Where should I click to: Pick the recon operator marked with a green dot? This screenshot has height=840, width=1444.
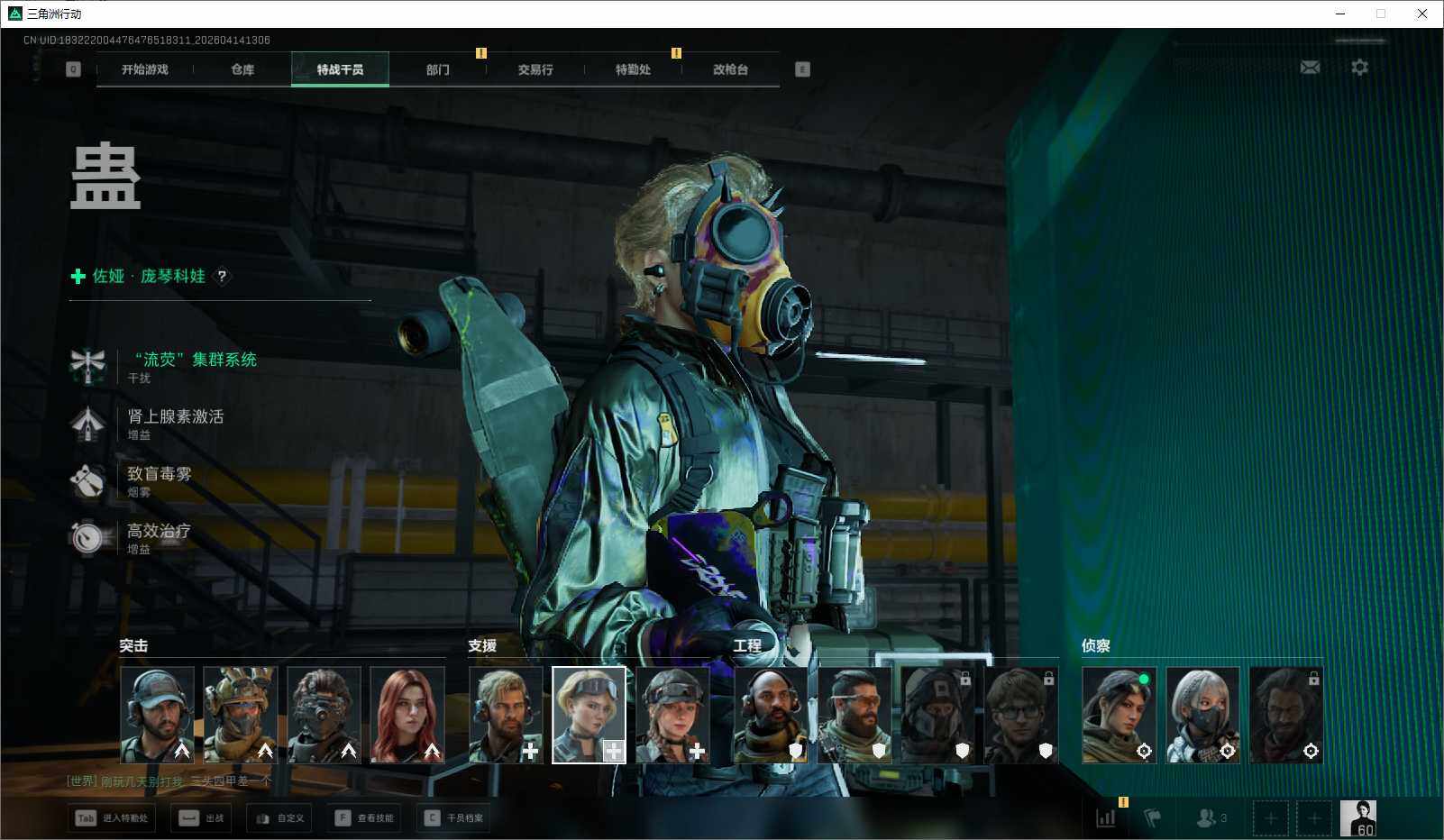(1120, 715)
